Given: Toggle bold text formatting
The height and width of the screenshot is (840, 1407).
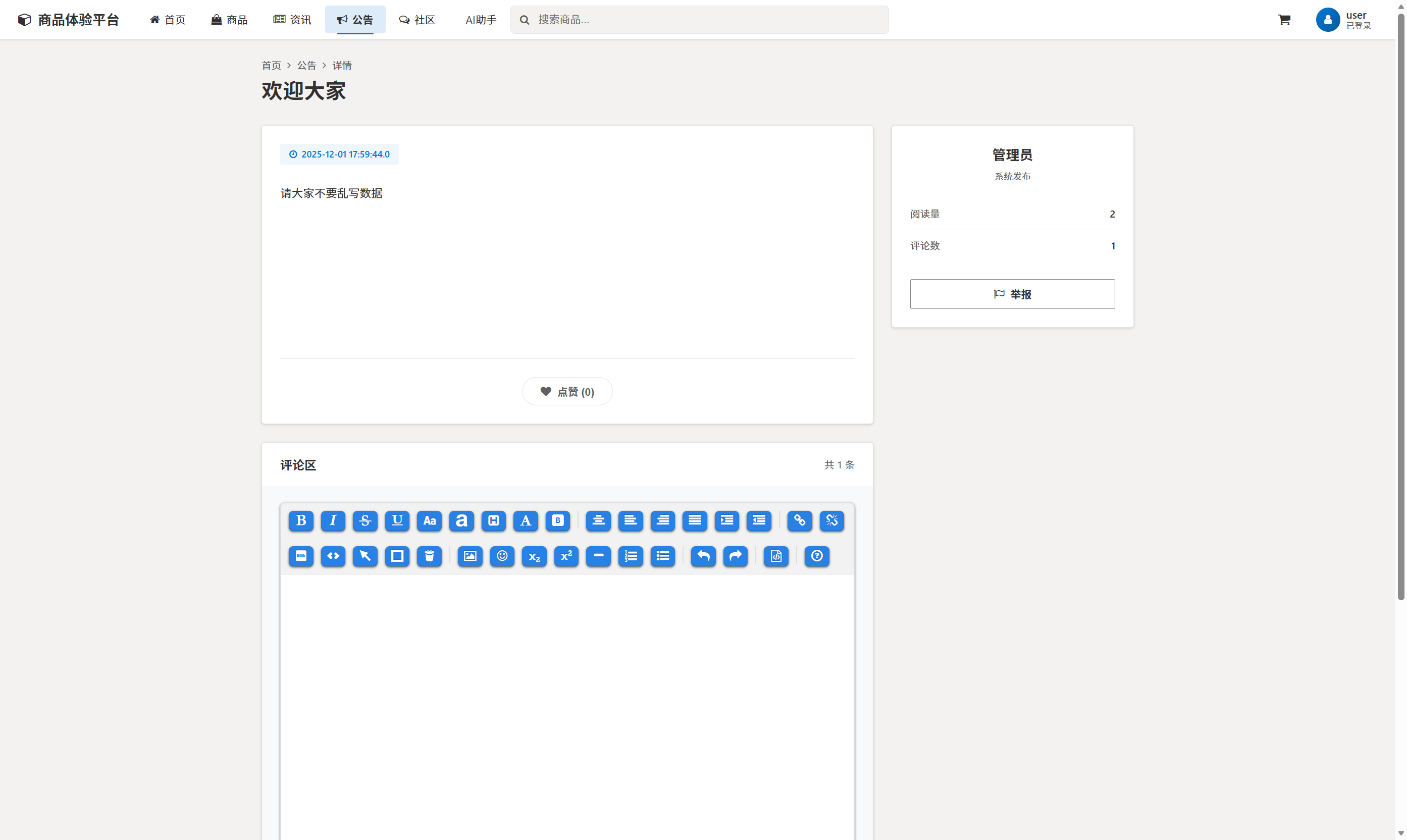Looking at the screenshot, I should (300, 521).
